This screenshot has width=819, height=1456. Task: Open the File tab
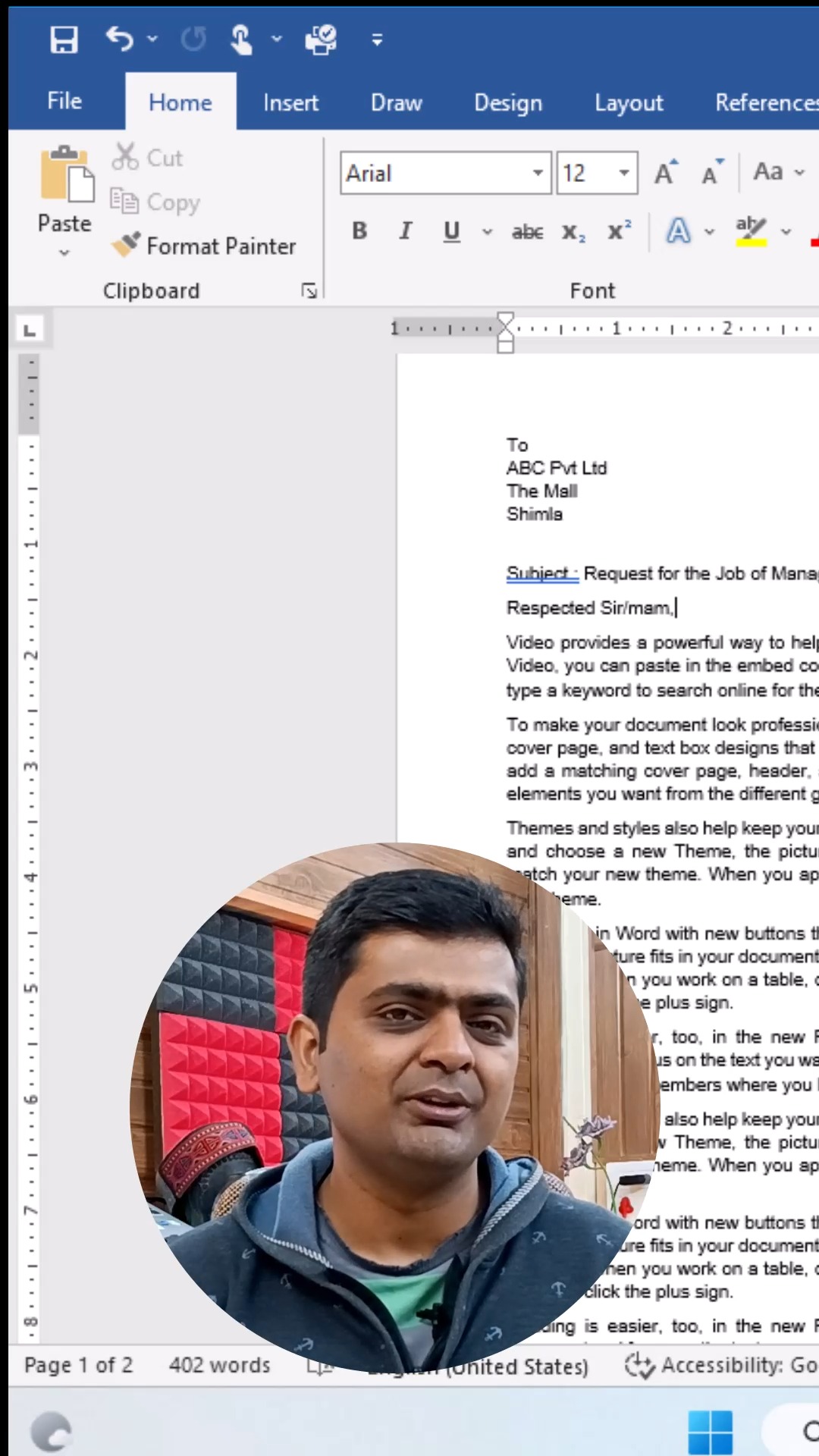click(x=64, y=101)
